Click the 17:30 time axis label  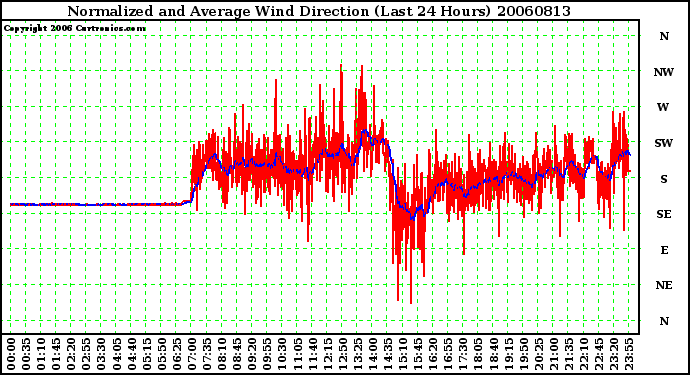coord(463,354)
